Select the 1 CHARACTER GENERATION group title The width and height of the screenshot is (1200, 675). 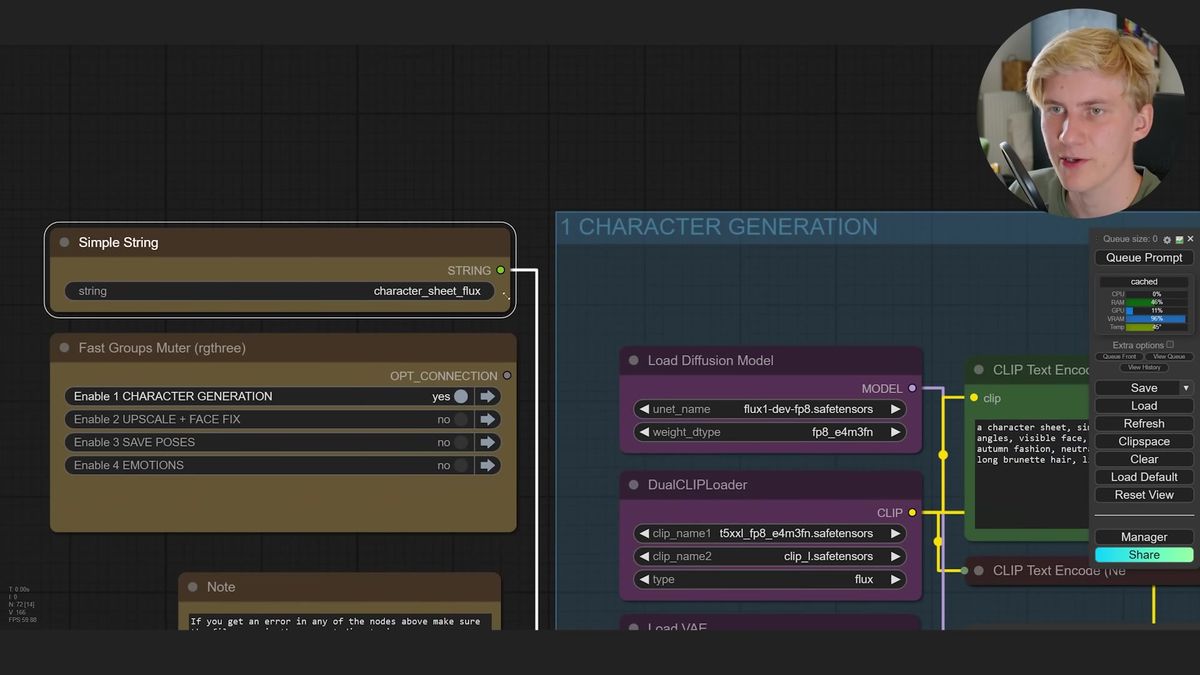719,227
